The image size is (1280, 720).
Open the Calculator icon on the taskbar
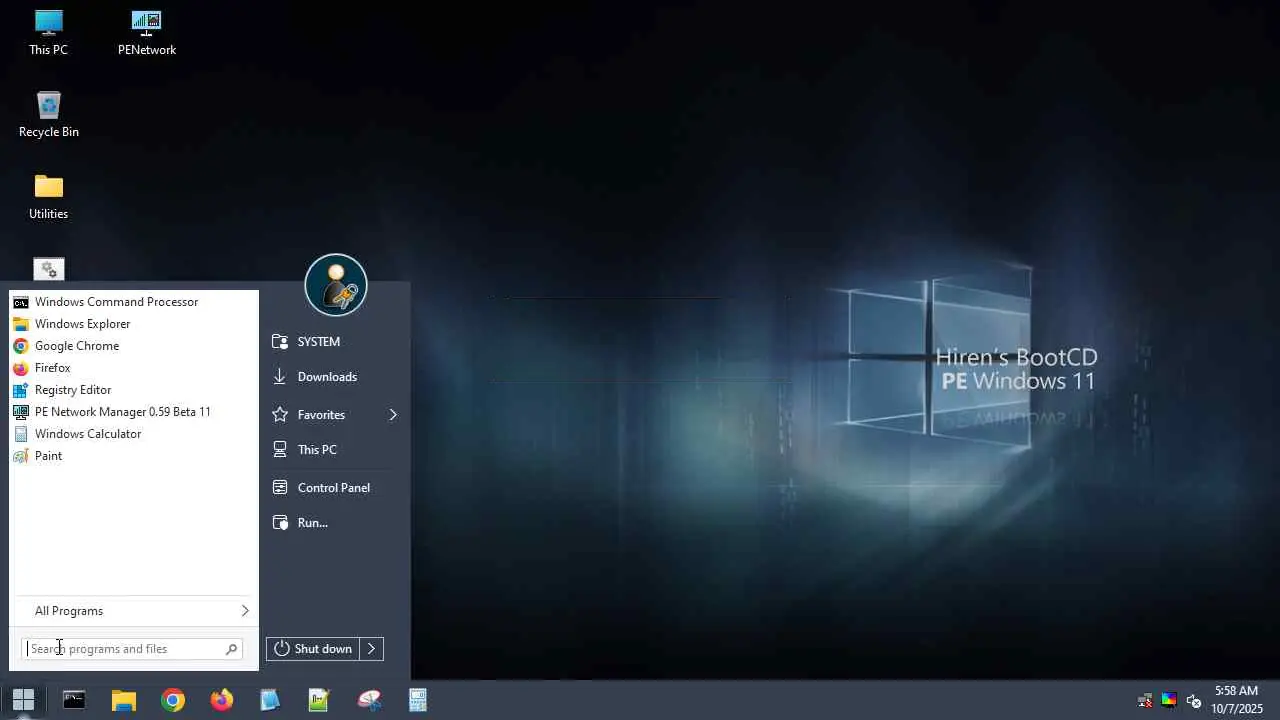[418, 700]
